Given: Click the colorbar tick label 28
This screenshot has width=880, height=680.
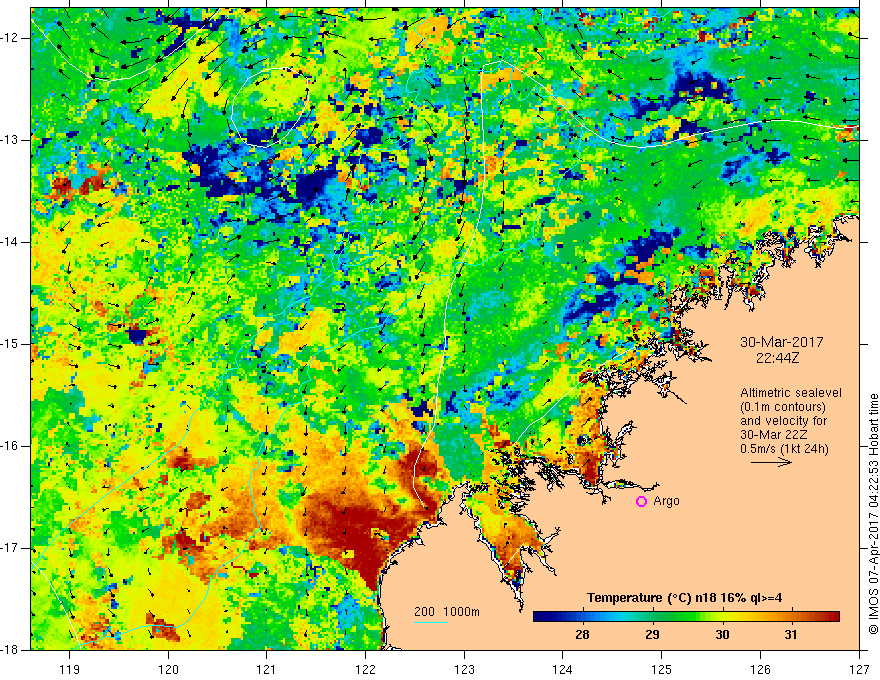Looking at the screenshot, I should coord(583,635).
